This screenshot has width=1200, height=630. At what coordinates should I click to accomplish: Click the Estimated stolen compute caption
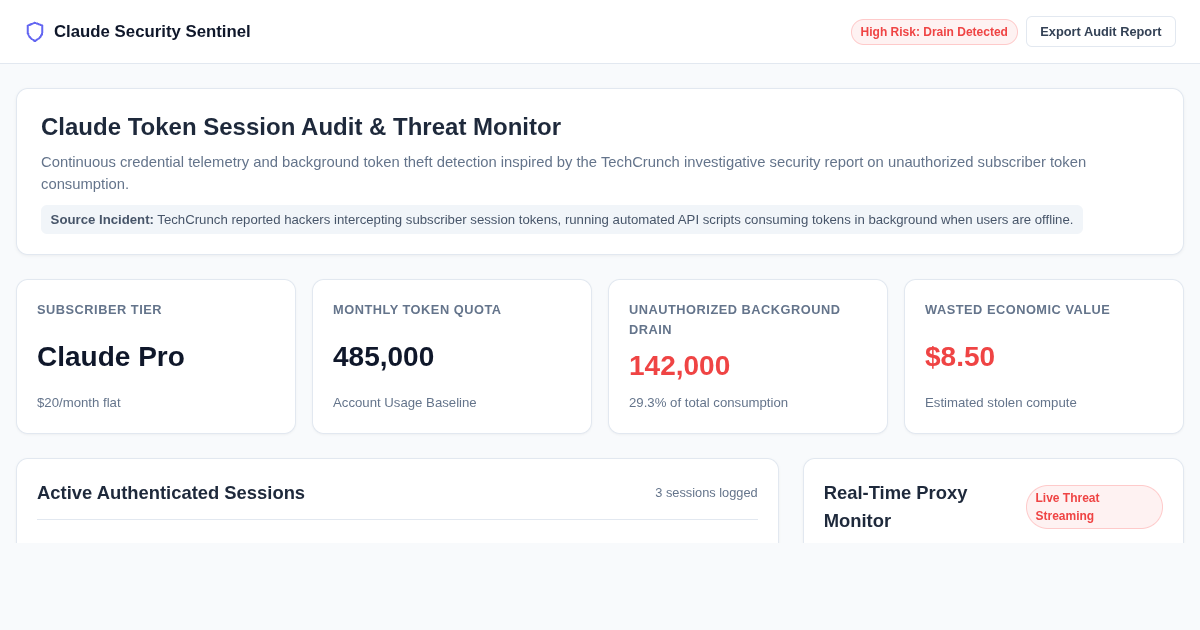1001,403
